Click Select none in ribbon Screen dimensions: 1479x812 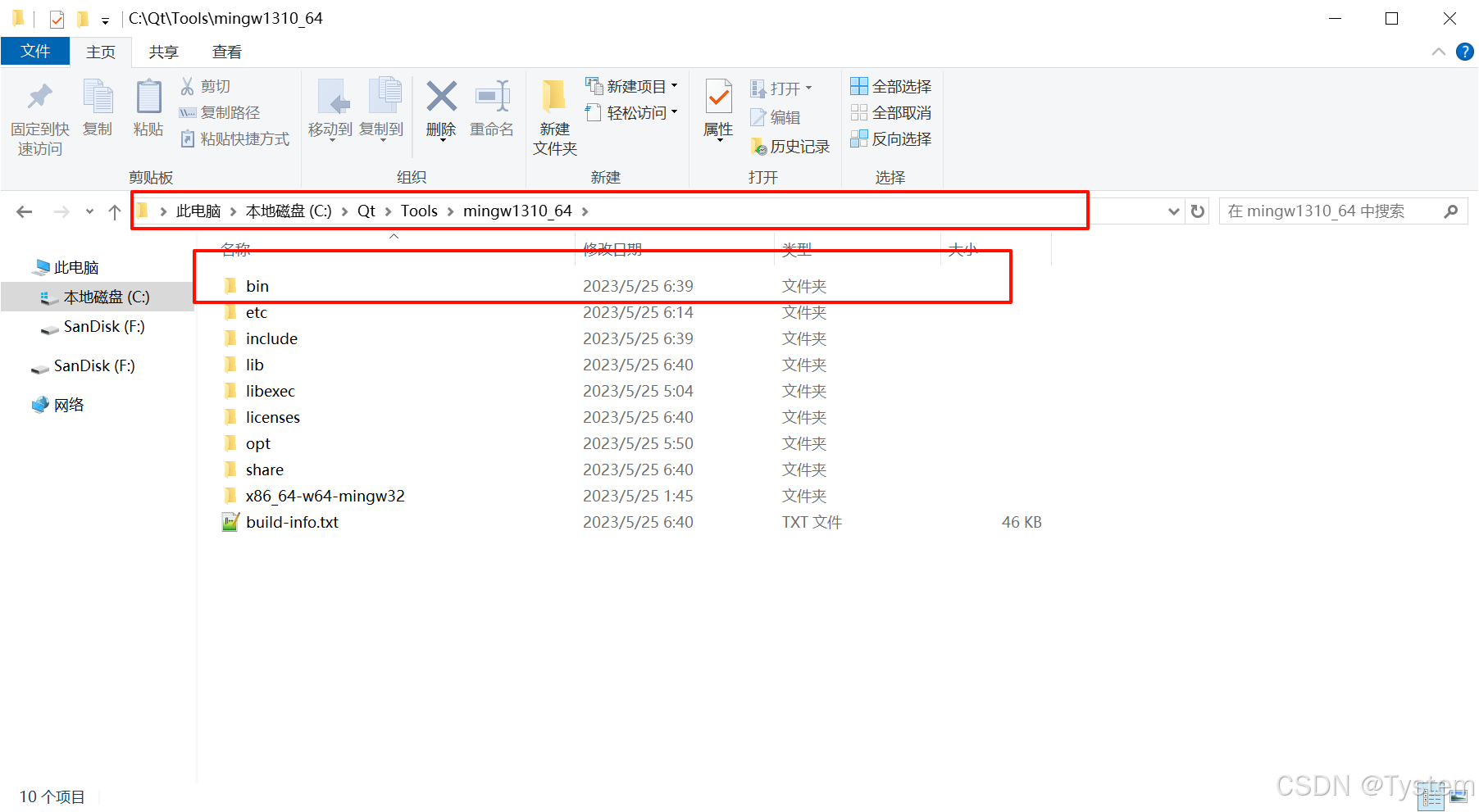891,112
